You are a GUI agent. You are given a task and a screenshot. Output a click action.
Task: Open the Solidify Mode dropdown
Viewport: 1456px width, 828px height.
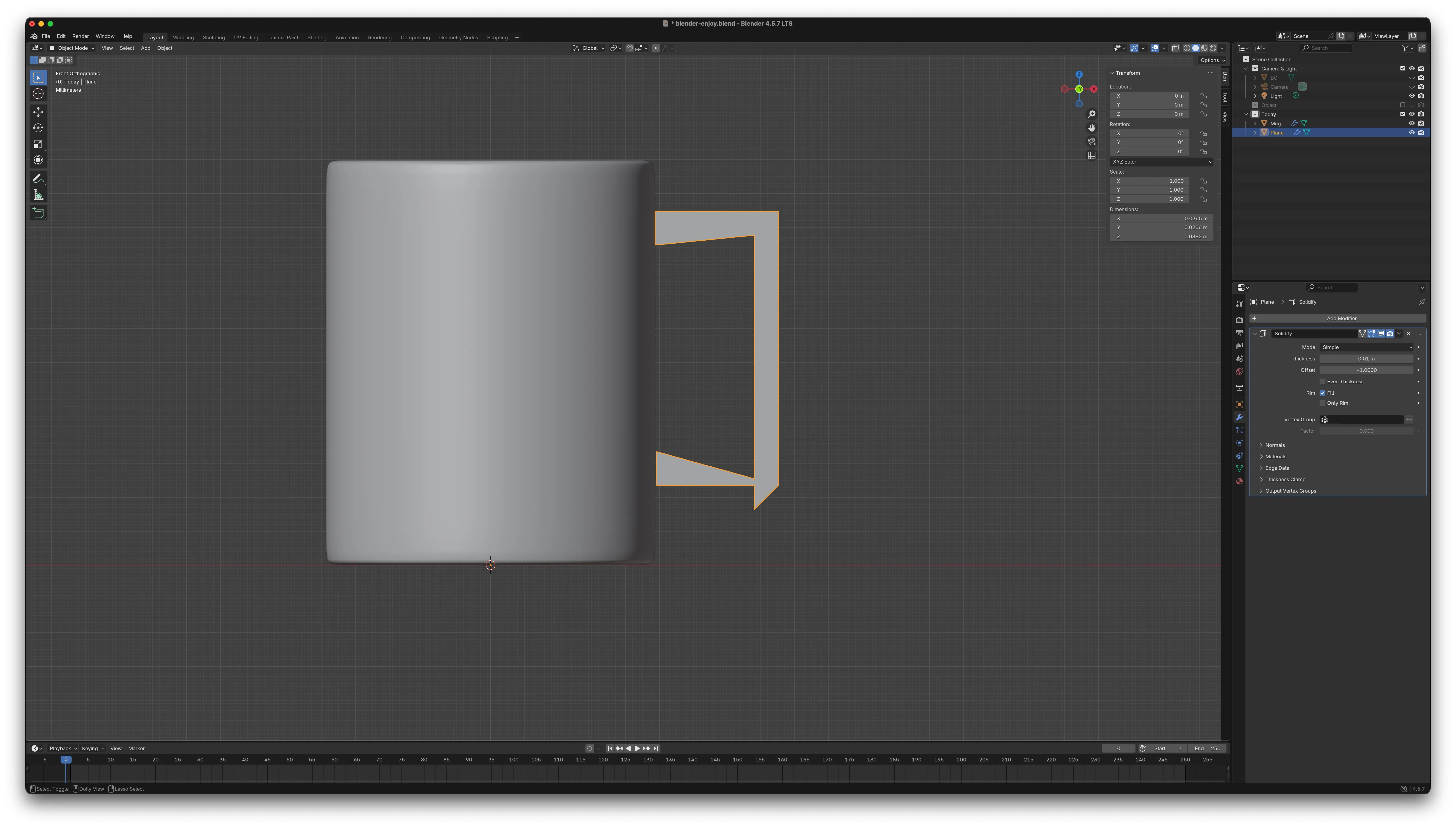coord(1366,347)
